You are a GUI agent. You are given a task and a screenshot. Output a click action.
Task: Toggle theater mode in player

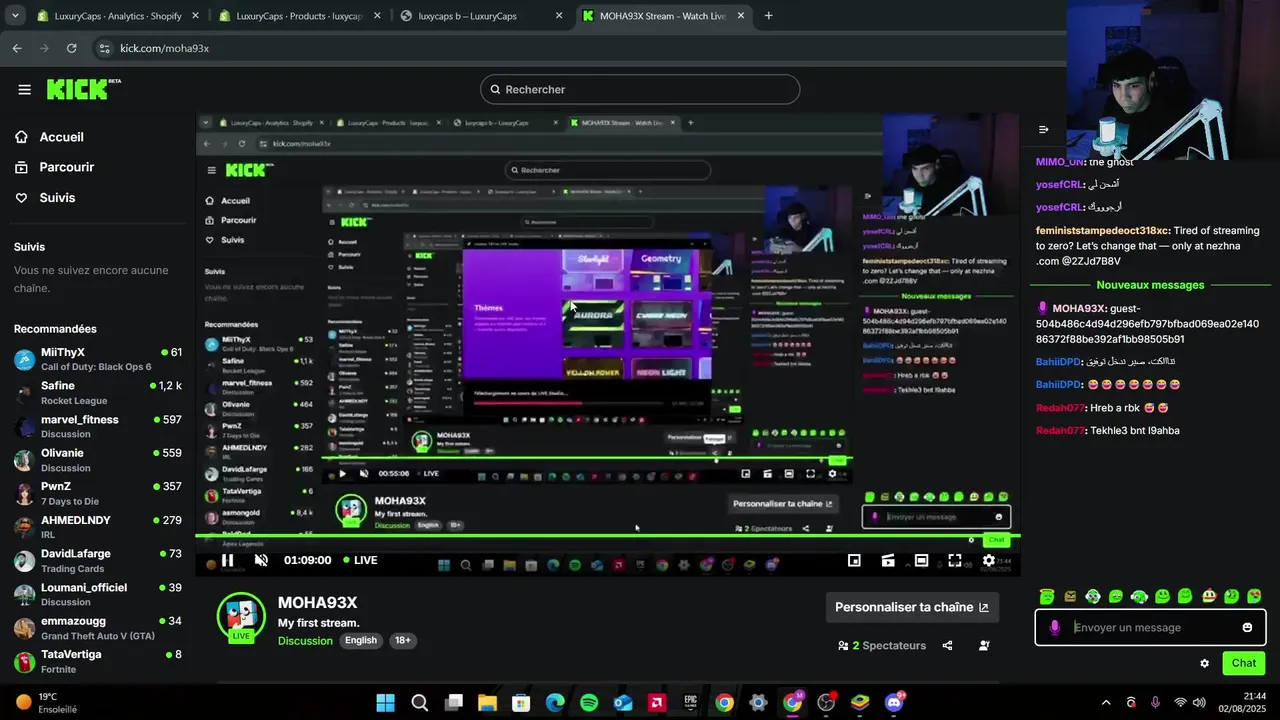921,560
